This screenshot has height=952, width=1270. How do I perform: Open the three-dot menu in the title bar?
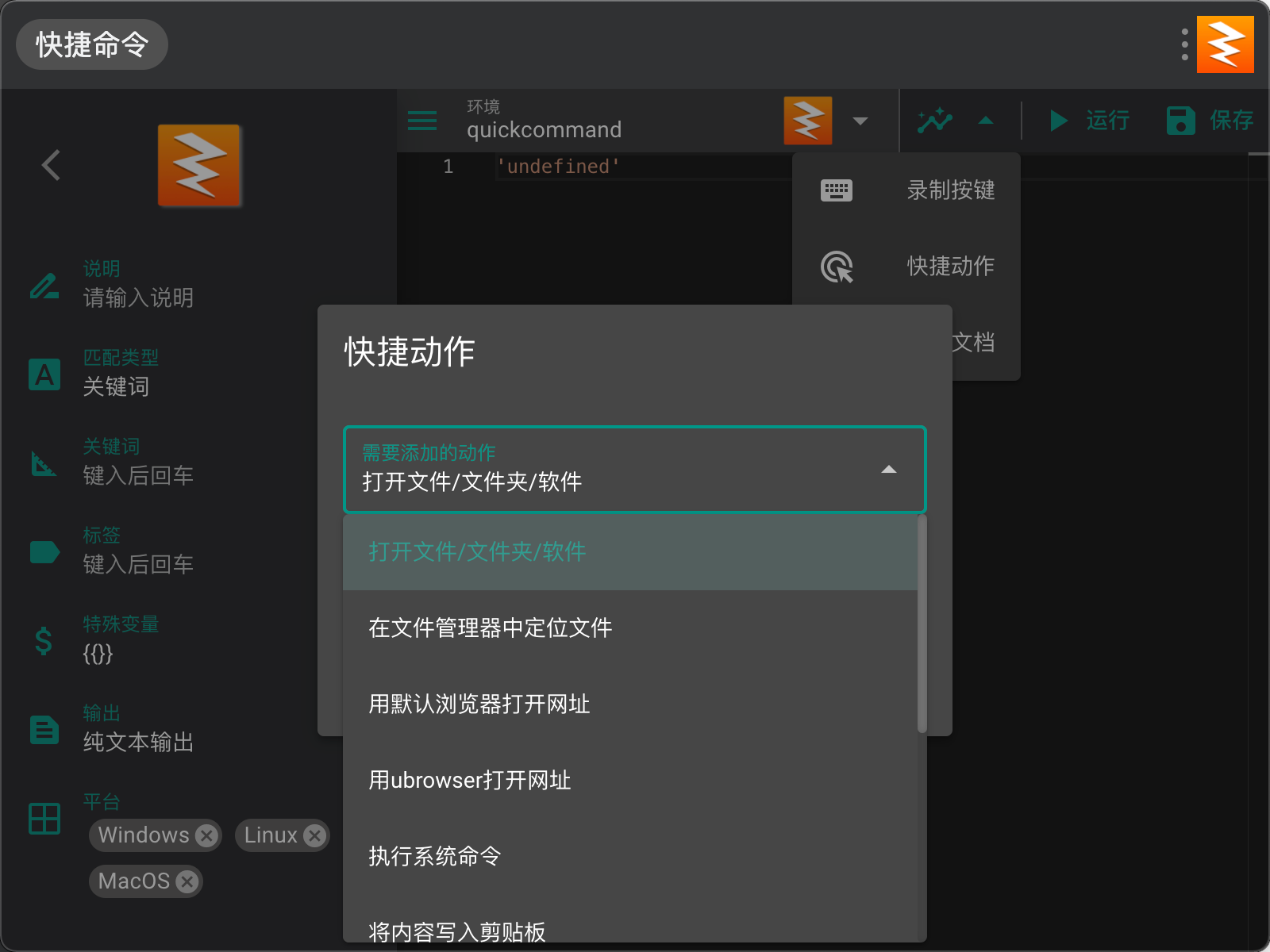[1184, 44]
